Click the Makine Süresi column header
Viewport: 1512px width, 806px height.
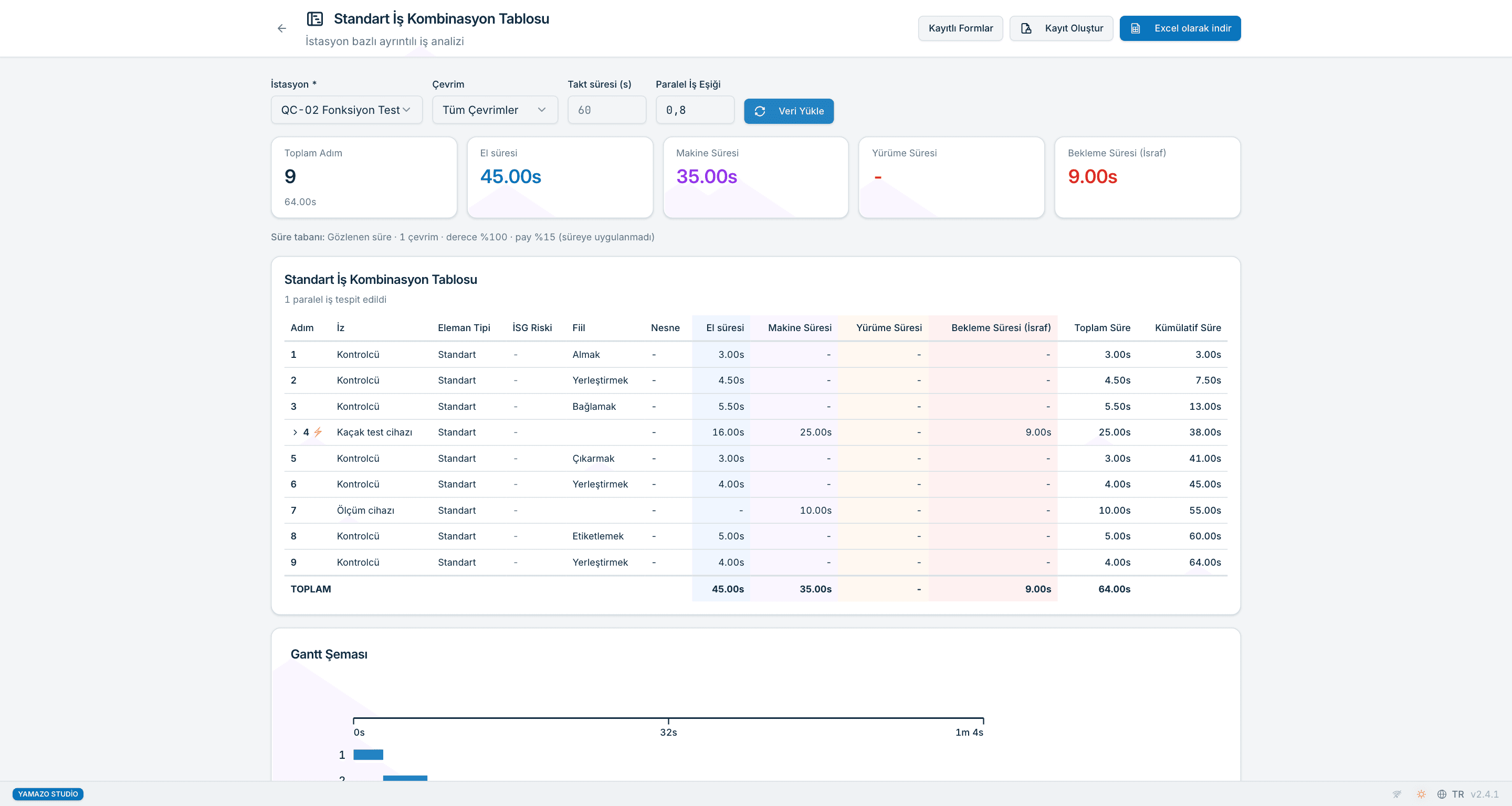pos(800,328)
